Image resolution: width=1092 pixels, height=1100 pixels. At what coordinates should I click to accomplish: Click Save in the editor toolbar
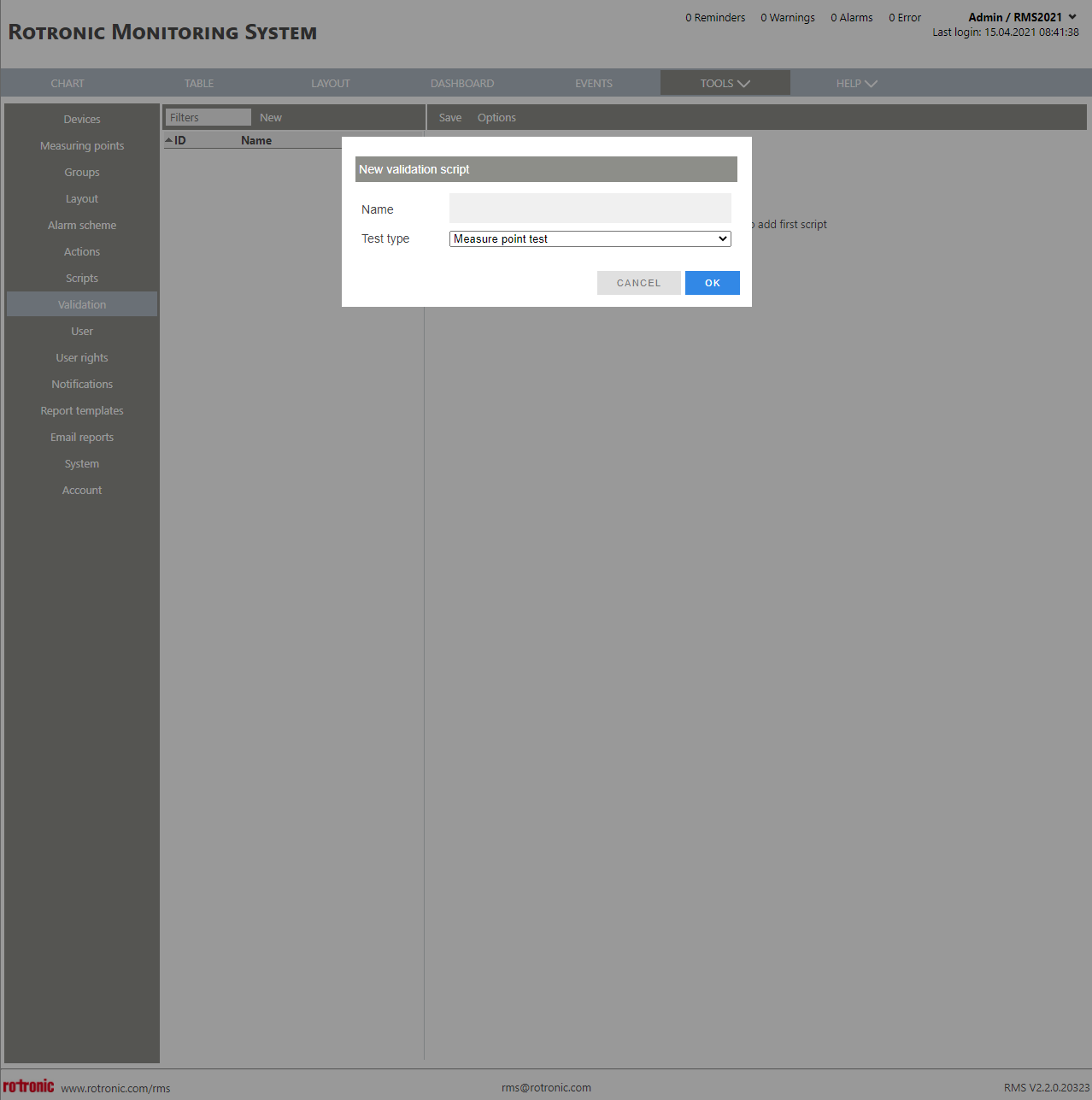point(450,117)
